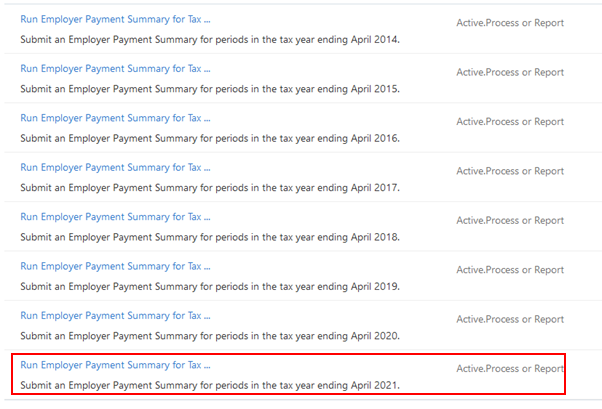Click Active.Process or Report status in April 2021 row
Image resolution: width=602 pixels, height=409 pixels.
510,369
